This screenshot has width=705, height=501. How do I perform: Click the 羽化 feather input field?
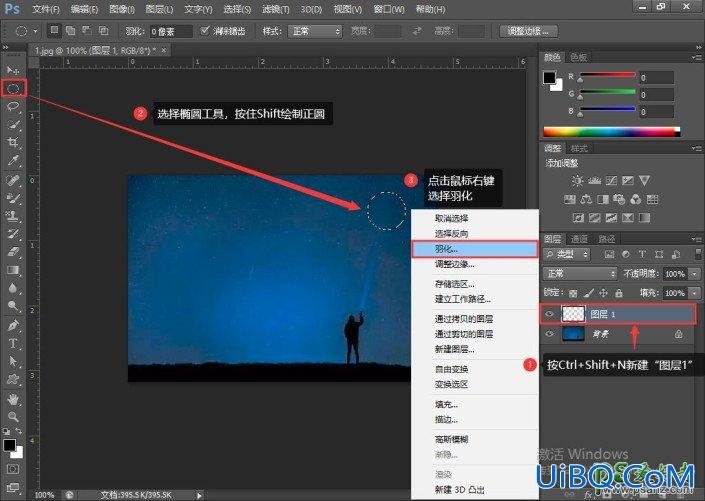click(171, 31)
